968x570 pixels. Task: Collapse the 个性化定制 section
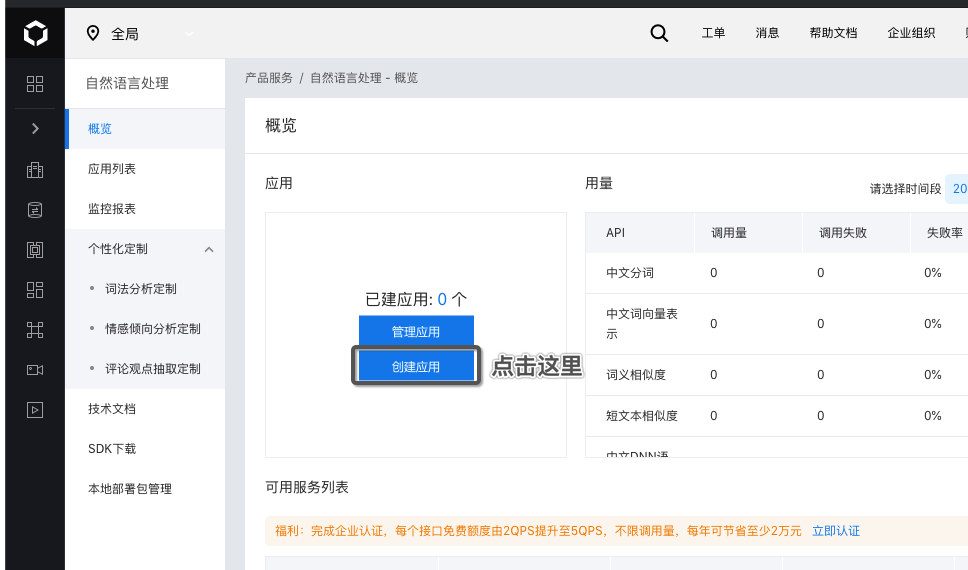[x=145, y=249]
